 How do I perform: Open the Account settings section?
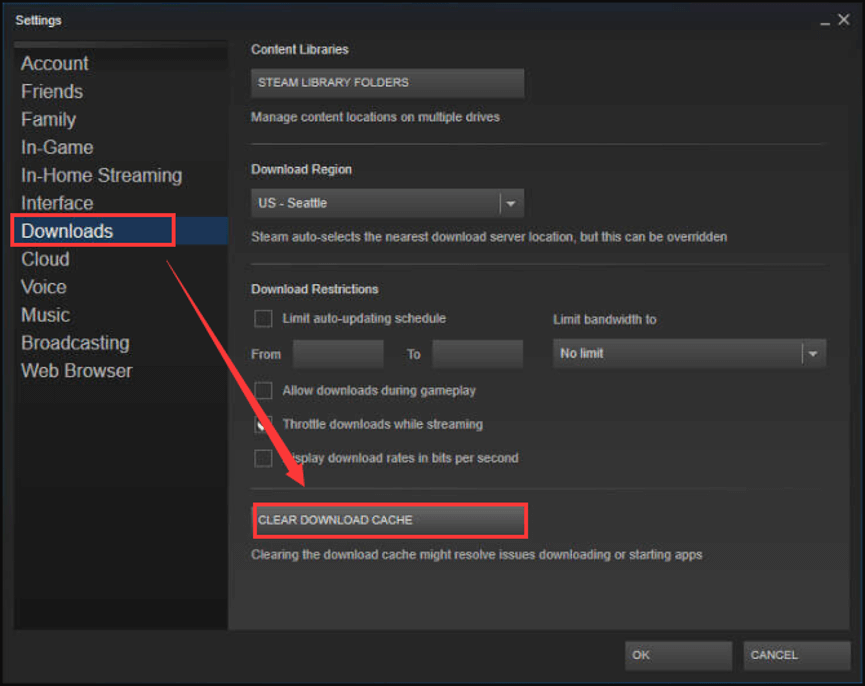[121, 63]
